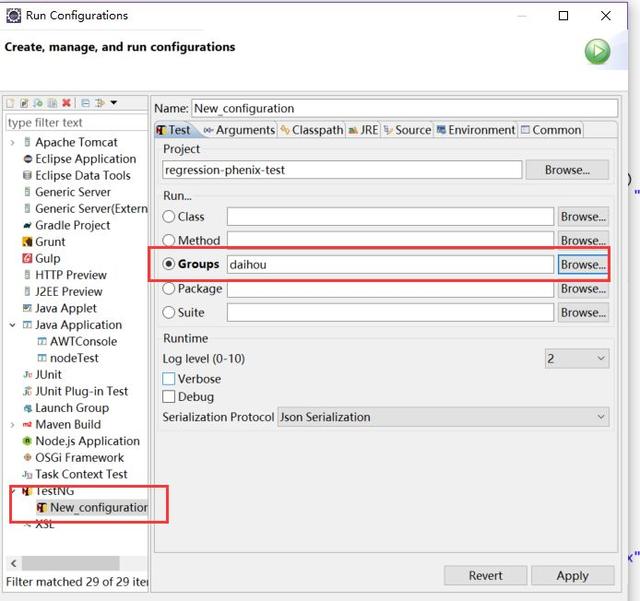
Task: Click Browse next to Groups field
Action: [583, 265]
